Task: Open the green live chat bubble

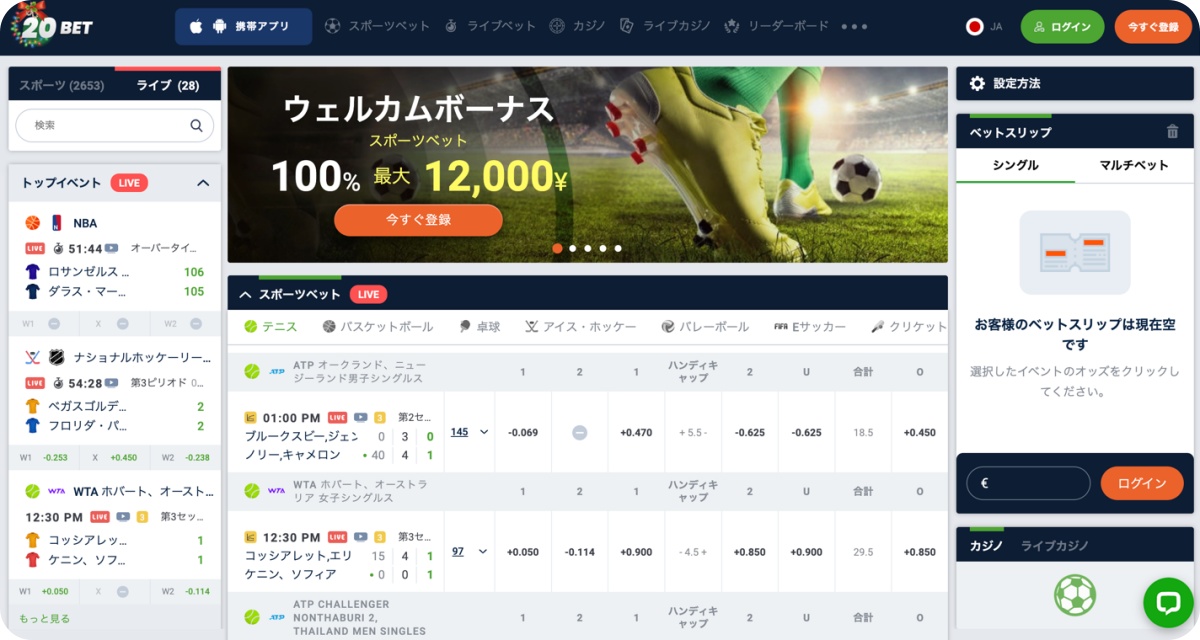Action: pos(1169,602)
